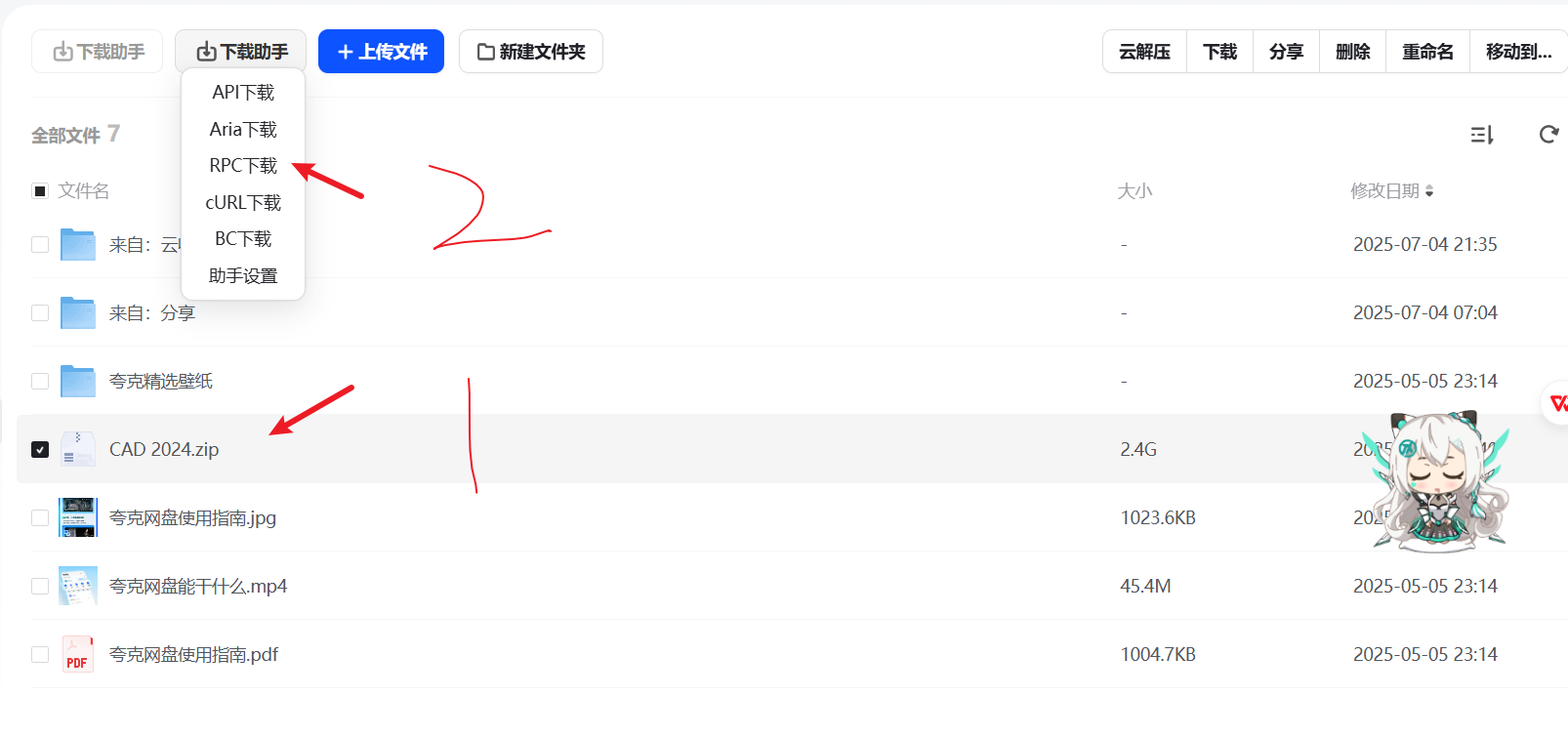Click the 来自：分享 folder icon
Viewport: 1568px width, 738px height.
coord(78,312)
